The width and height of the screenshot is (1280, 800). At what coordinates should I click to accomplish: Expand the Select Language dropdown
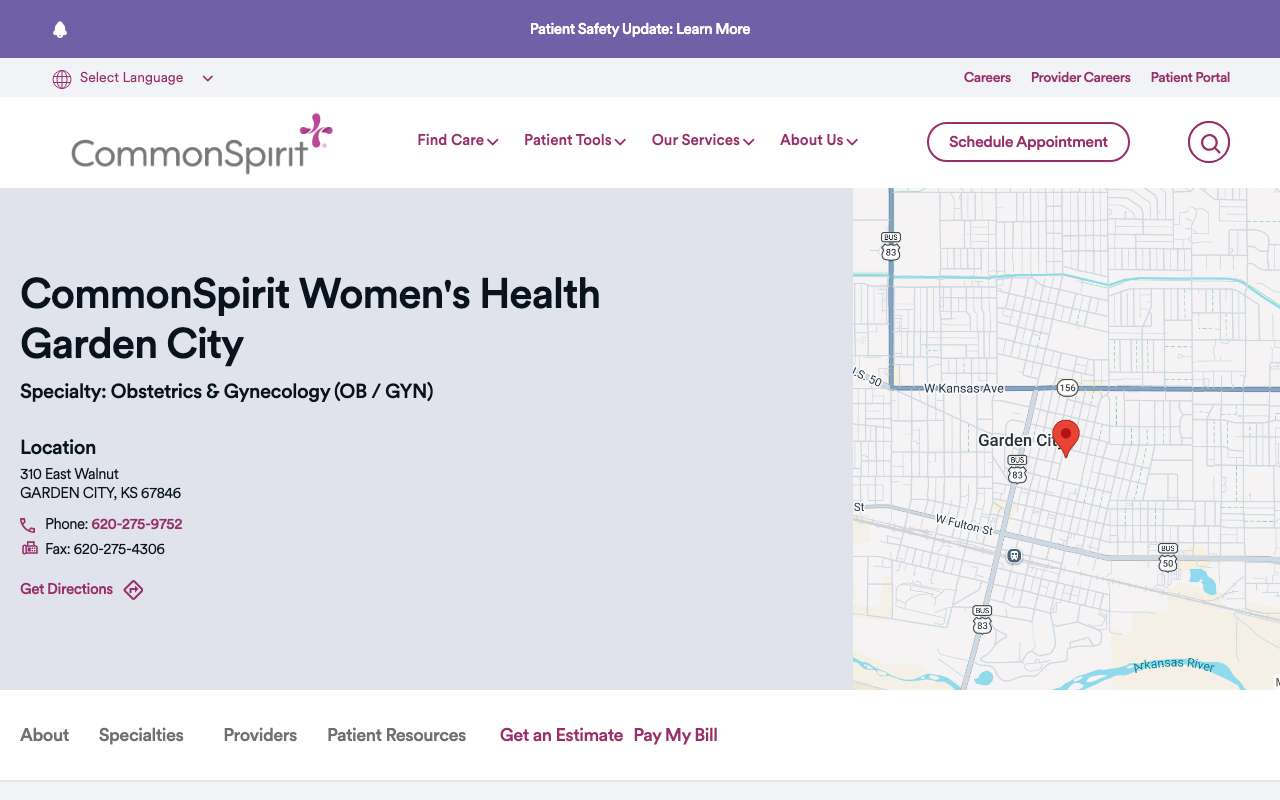(133, 78)
